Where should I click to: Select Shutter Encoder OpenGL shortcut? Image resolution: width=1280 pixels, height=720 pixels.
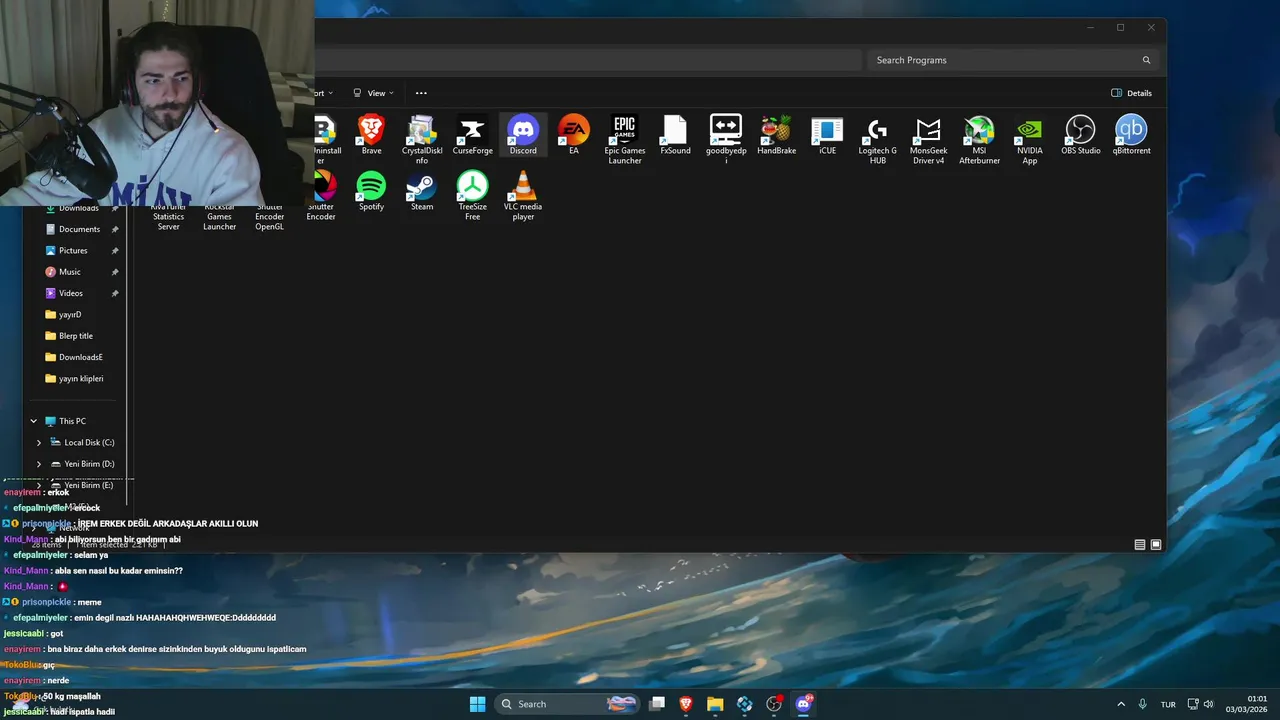270,215
